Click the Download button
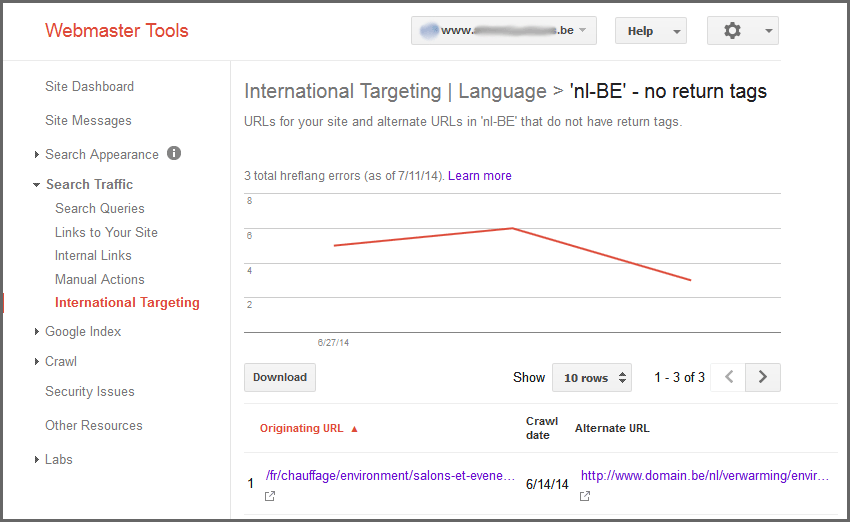The width and height of the screenshot is (850, 522). (280, 377)
